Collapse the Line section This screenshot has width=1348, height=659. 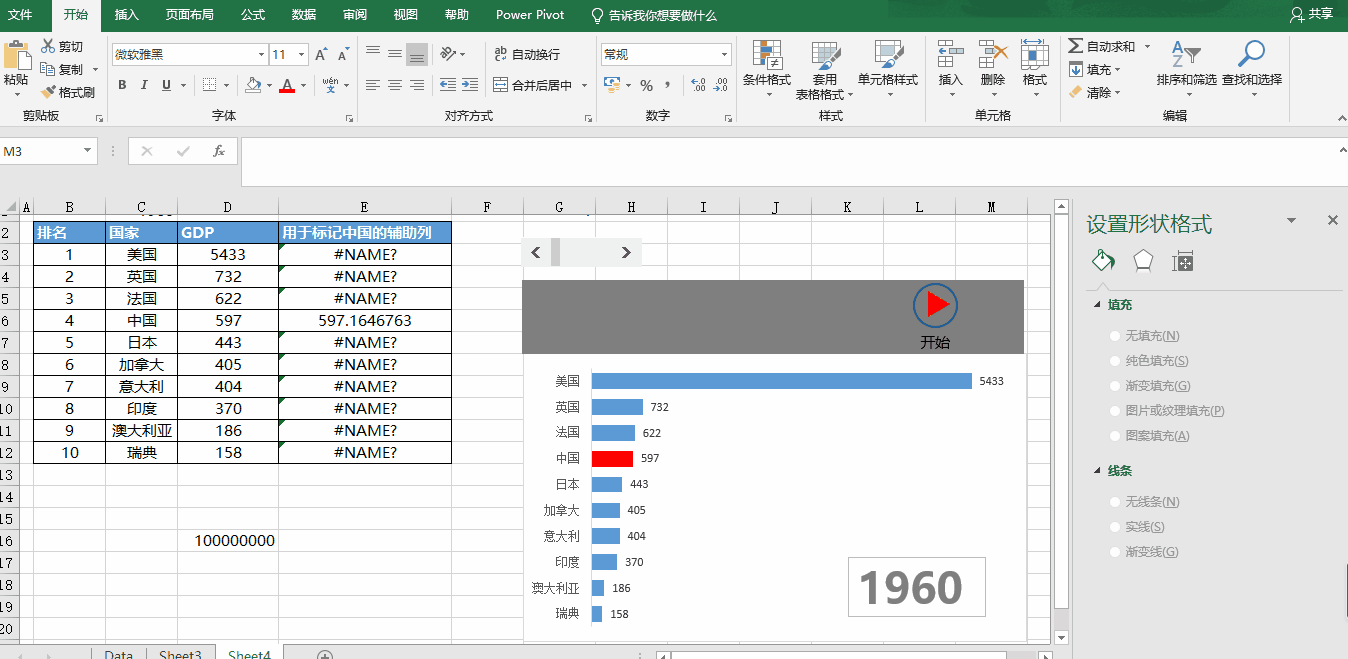pos(1097,470)
